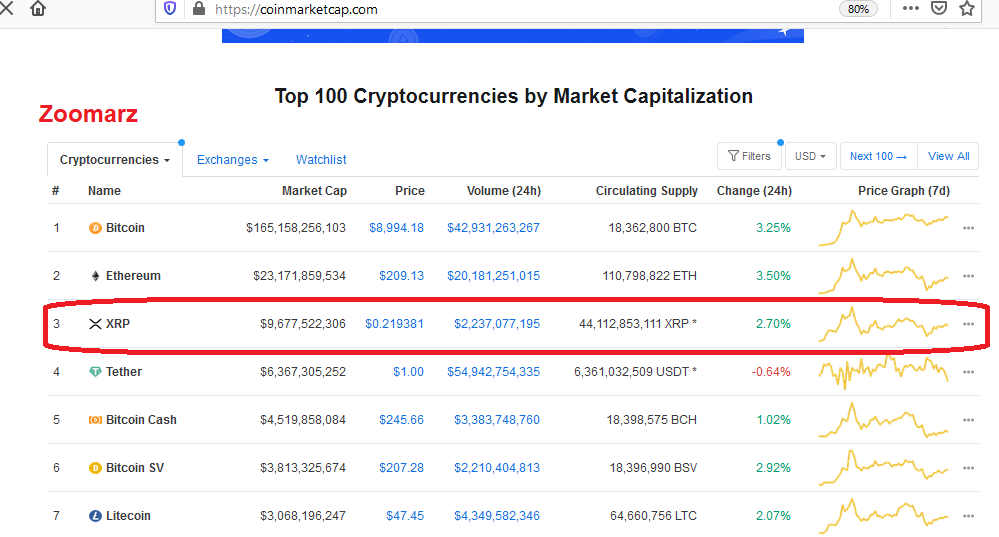Click XRP price $0.219381
999x537 pixels.
[394, 324]
